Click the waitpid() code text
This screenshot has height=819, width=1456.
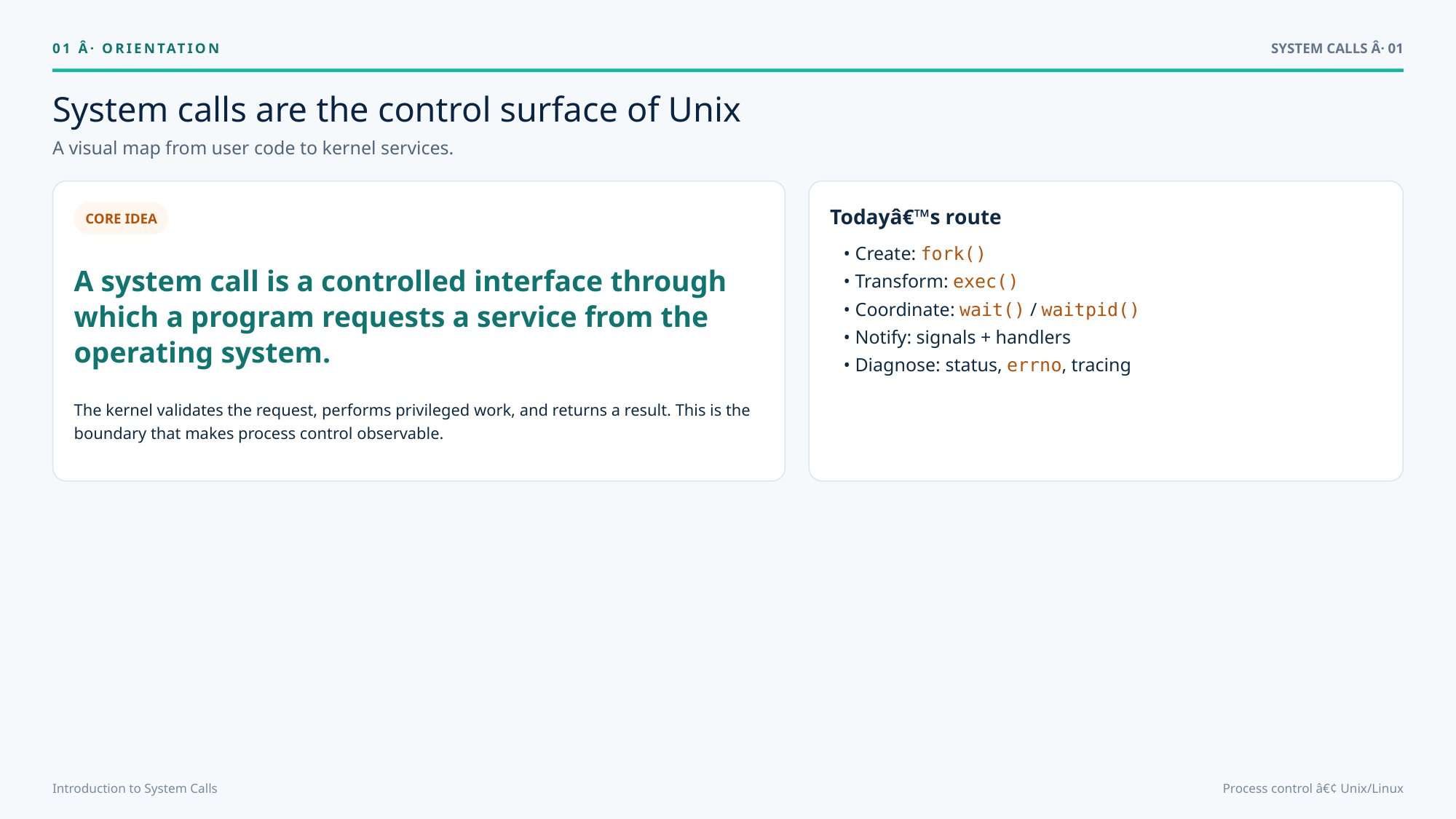tap(1090, 309)
